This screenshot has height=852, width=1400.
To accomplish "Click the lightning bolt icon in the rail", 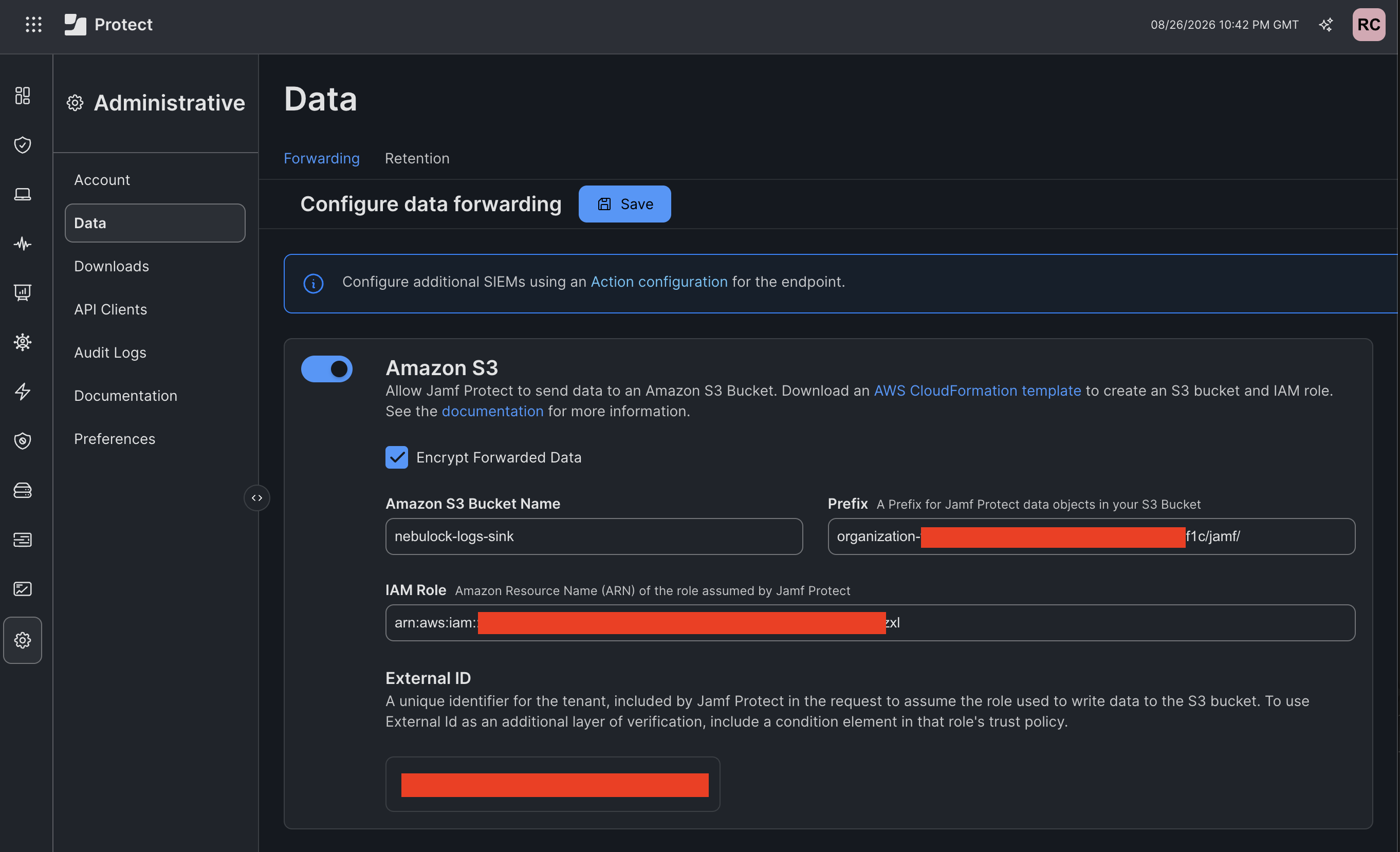I will click(23, 392).
